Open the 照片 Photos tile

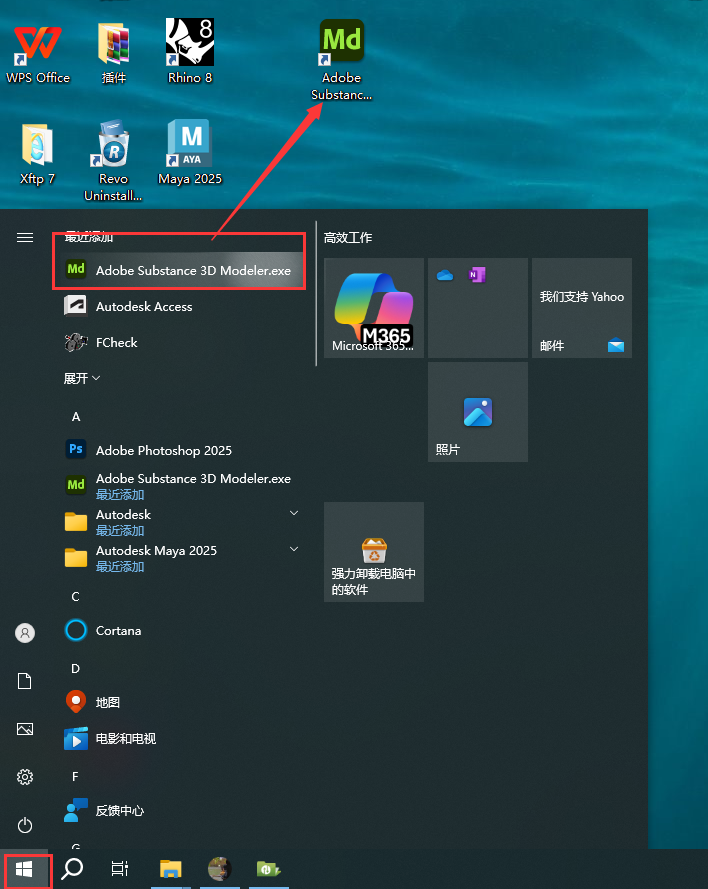tap(478, 412)
